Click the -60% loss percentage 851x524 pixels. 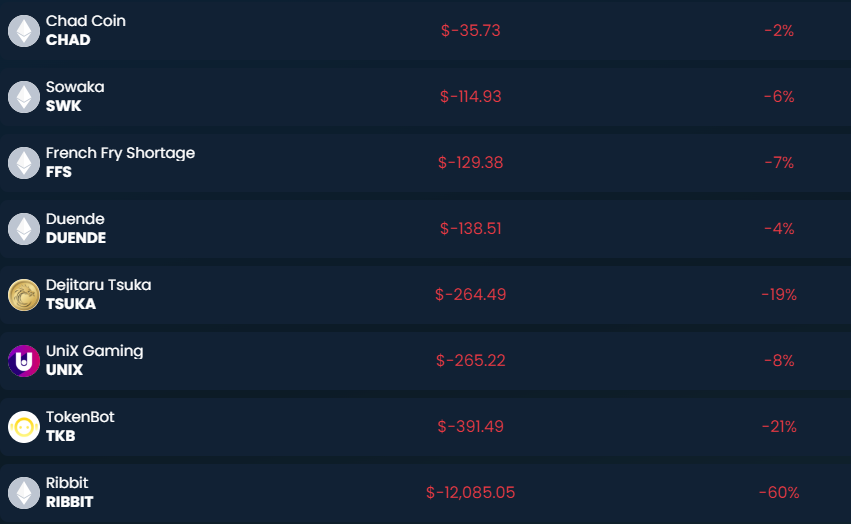[778, 493]
